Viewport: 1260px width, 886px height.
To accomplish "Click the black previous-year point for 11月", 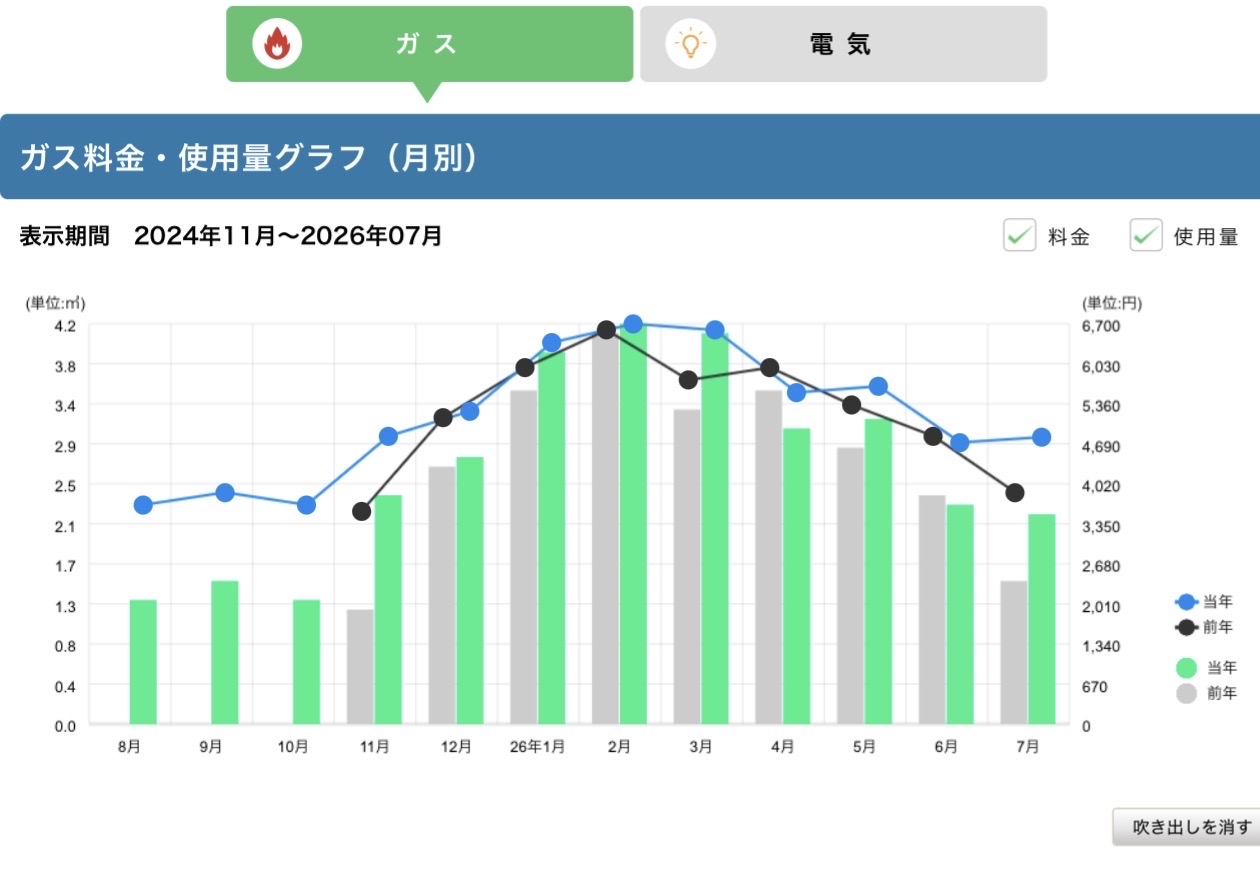I will coord(362,511).
